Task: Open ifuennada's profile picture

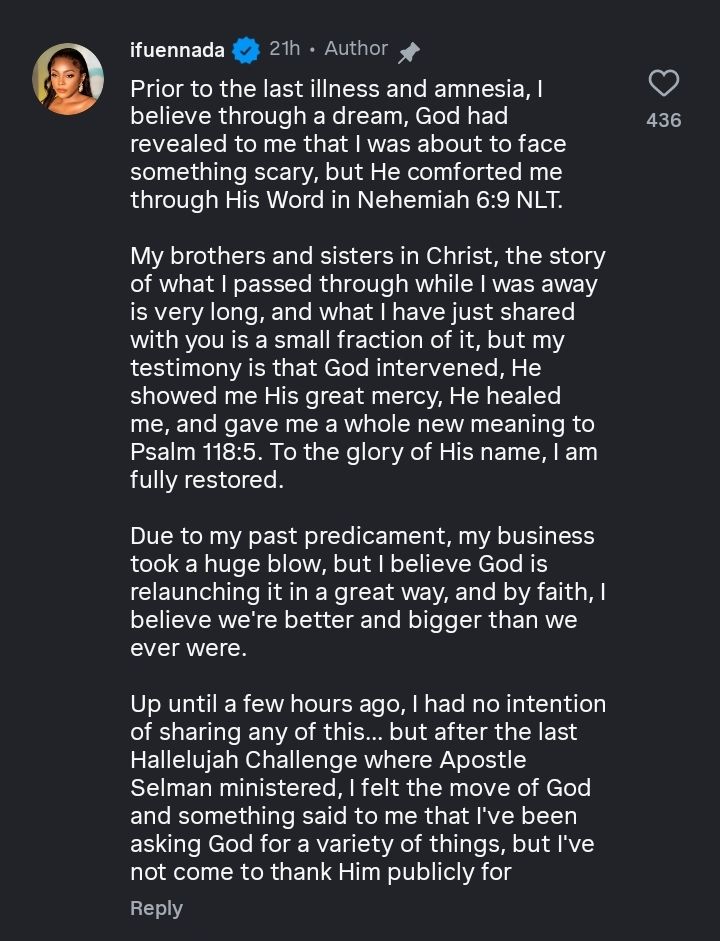Action: [68, 78]
